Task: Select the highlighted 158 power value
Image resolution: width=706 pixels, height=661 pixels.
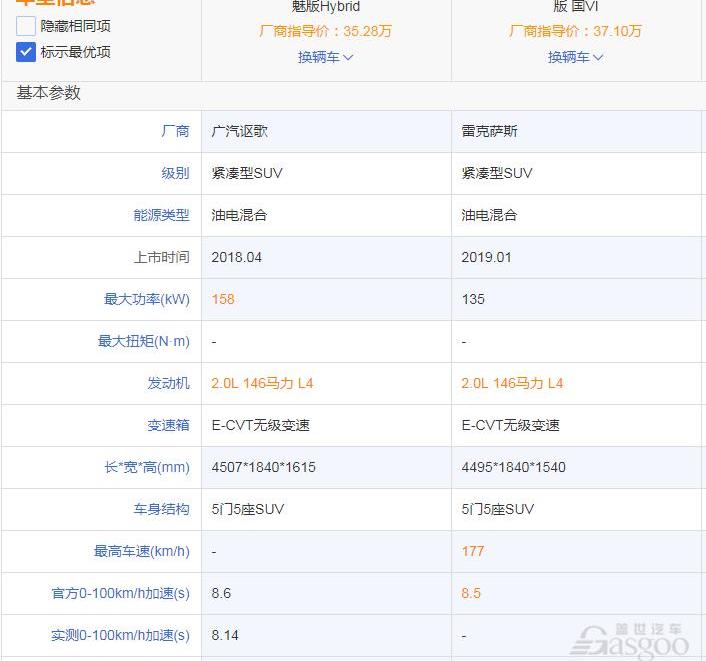Action: [x=223, y=299]
